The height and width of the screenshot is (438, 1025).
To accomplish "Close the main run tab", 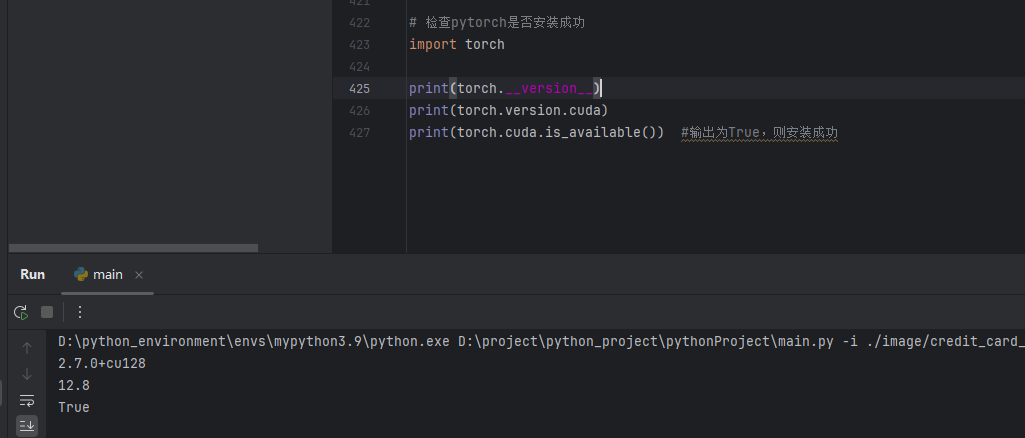I will [x=139, y=275].
